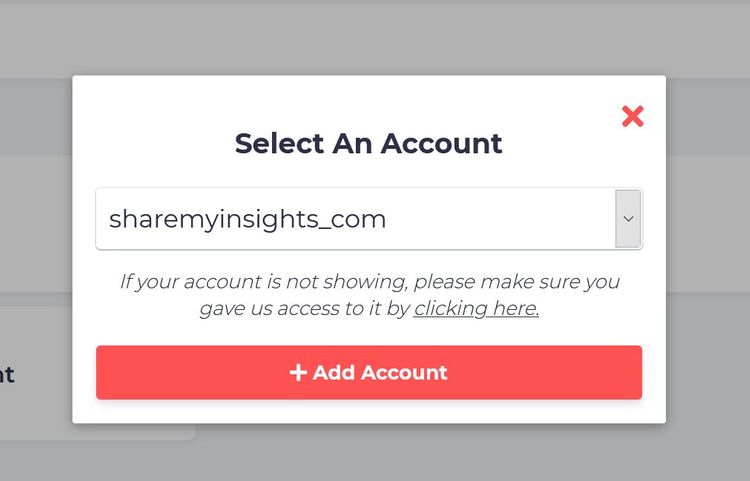Viewport: 750px width, 481px height.
Task: Close the Select An Account dialog
Action: tap(632, 116)
